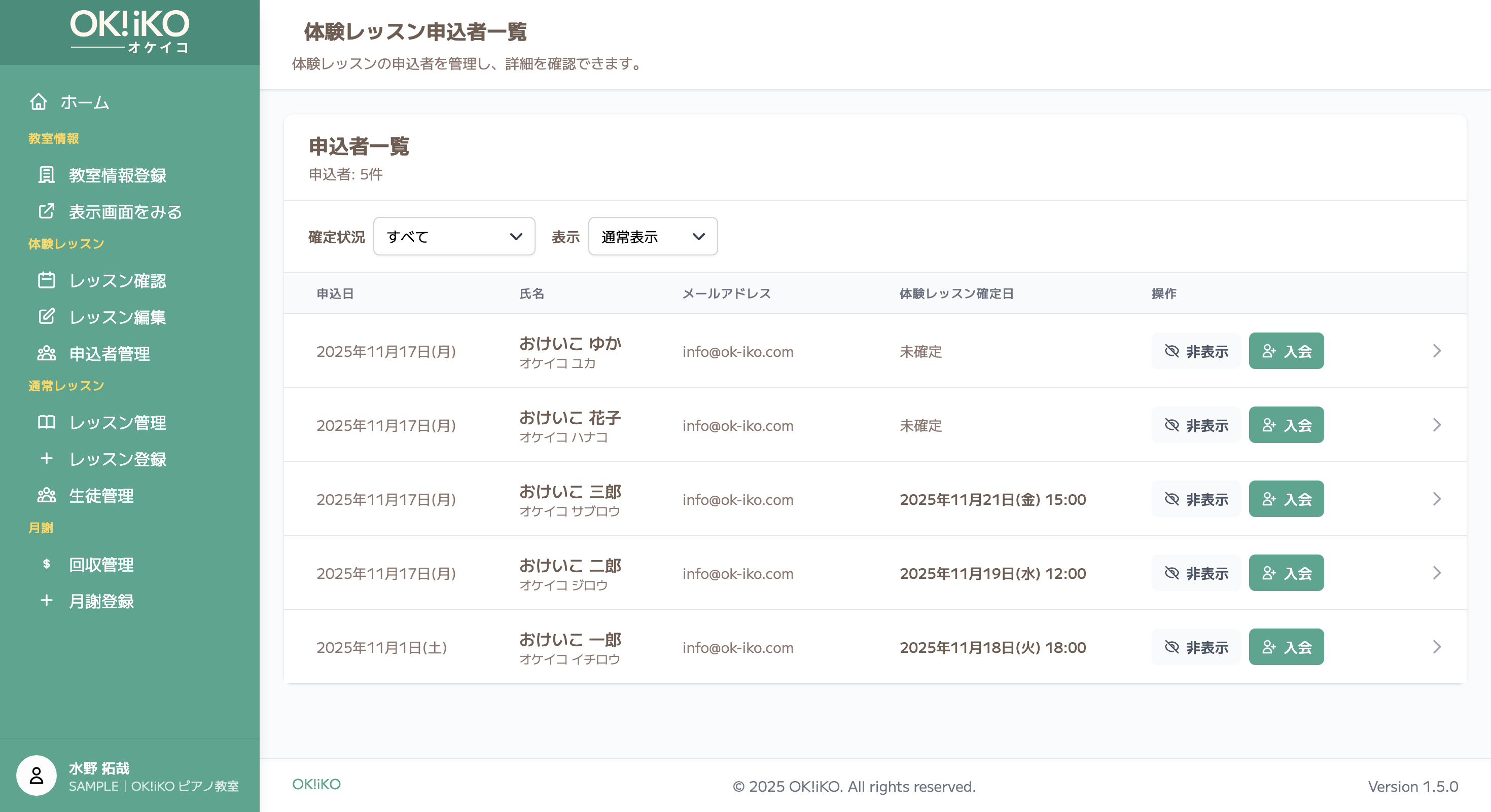Select the レッスン編集 edit icon
Image resolution: width=1491 pixels, height=812 pixels.
(x=47, y=317)
